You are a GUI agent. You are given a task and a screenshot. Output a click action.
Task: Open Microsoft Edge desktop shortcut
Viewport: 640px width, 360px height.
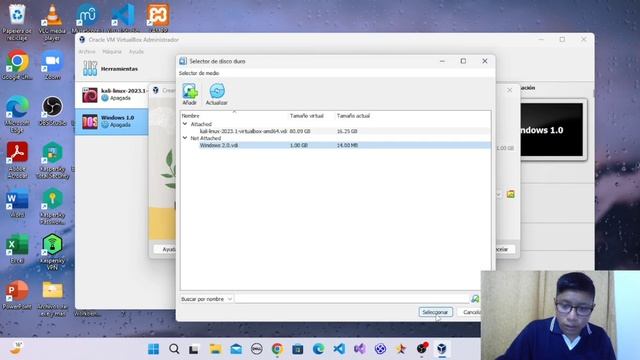coord(17,114)
